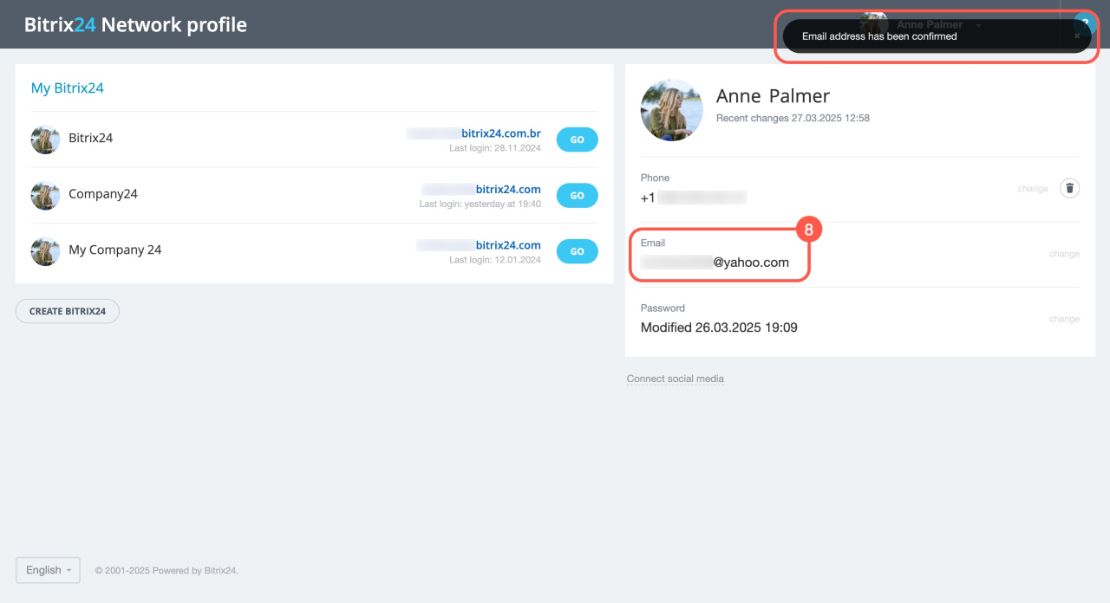Click Last login: yesterday at 19:40 text
The width and height of the screenshot is (1110, 603).
pos(480,204)
